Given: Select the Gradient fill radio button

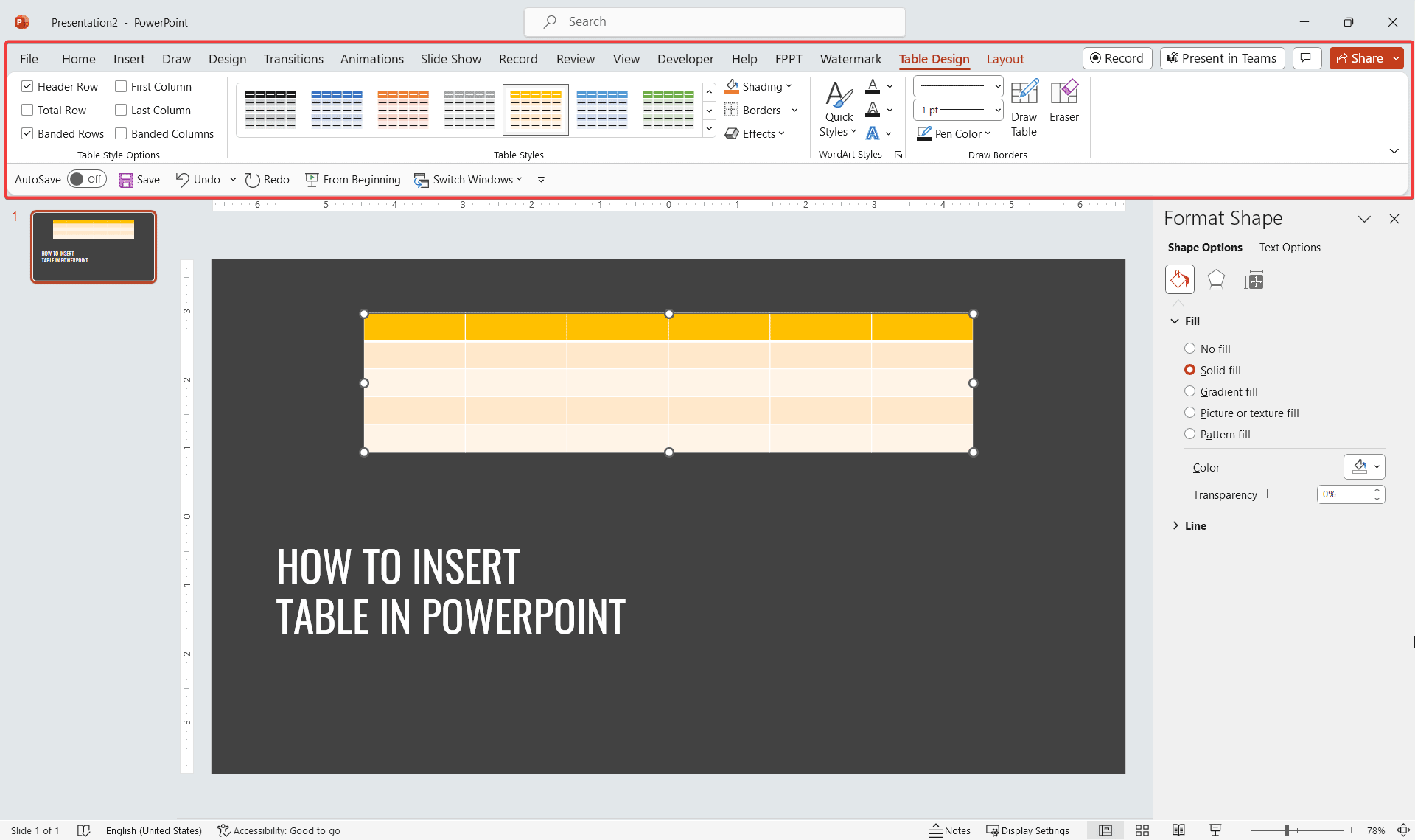Looking at the screenshot, I should click(x=1190, y=391).
